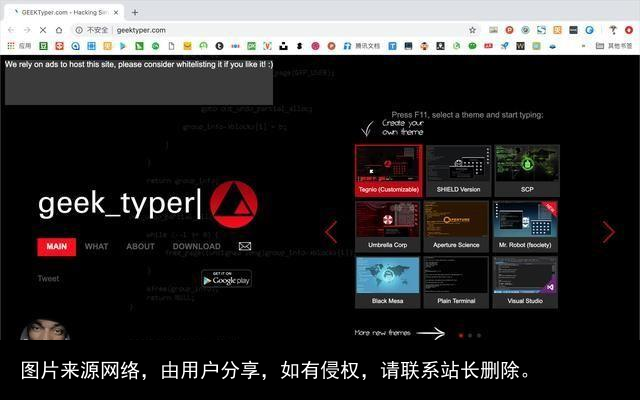Show previous themes with left red arrow
The width and height of the screenshot is (640, 400).
331,232
